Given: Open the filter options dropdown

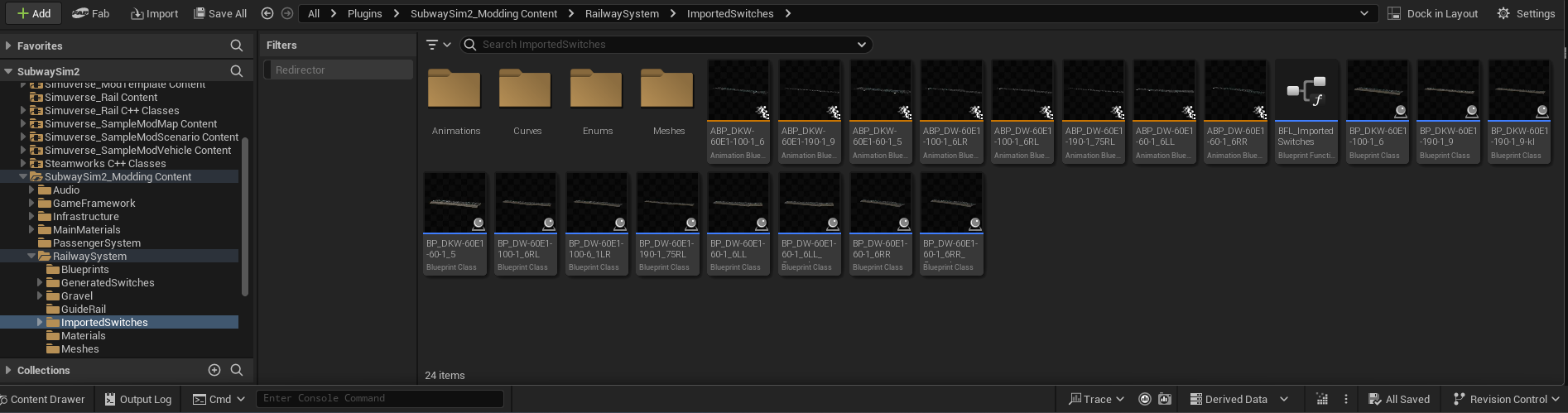Looking at the screenshot, I should click(x=438, y=45).
